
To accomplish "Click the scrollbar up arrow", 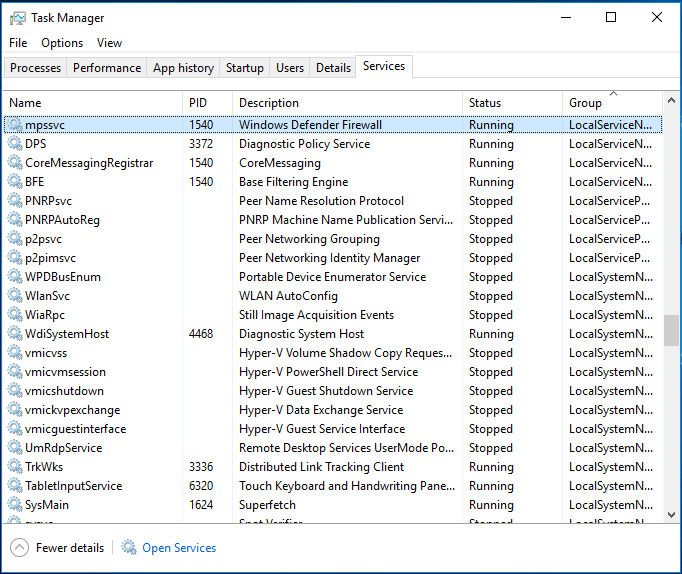I will tap(671, 100).
